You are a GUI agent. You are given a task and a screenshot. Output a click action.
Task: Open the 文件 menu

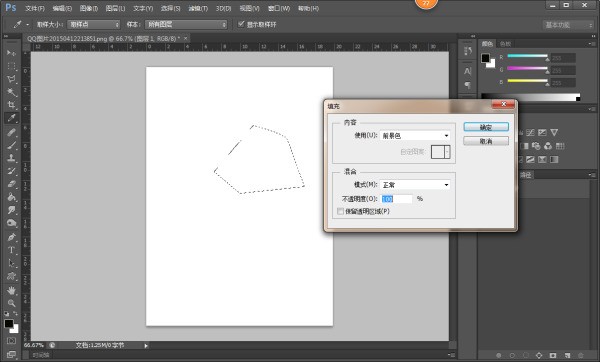point(35,8)
